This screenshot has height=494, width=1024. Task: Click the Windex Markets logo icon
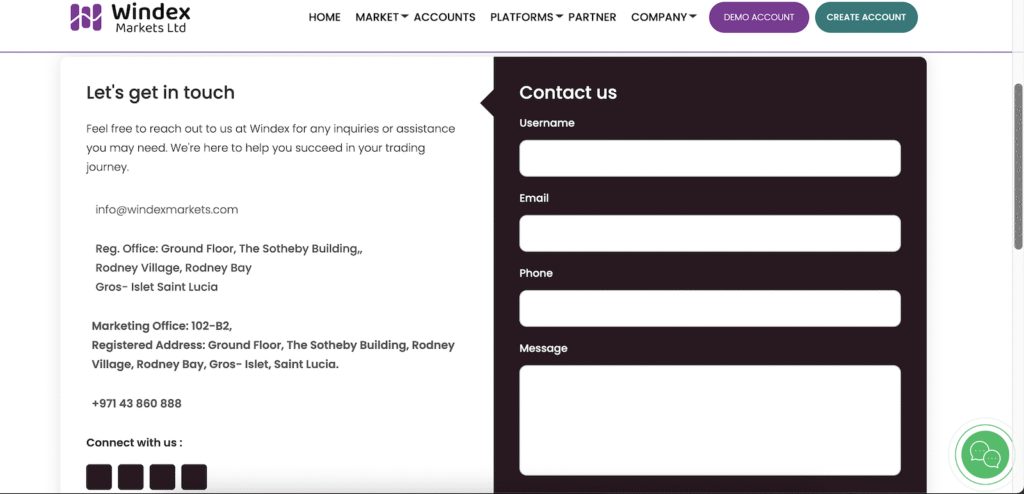point(86,18)
